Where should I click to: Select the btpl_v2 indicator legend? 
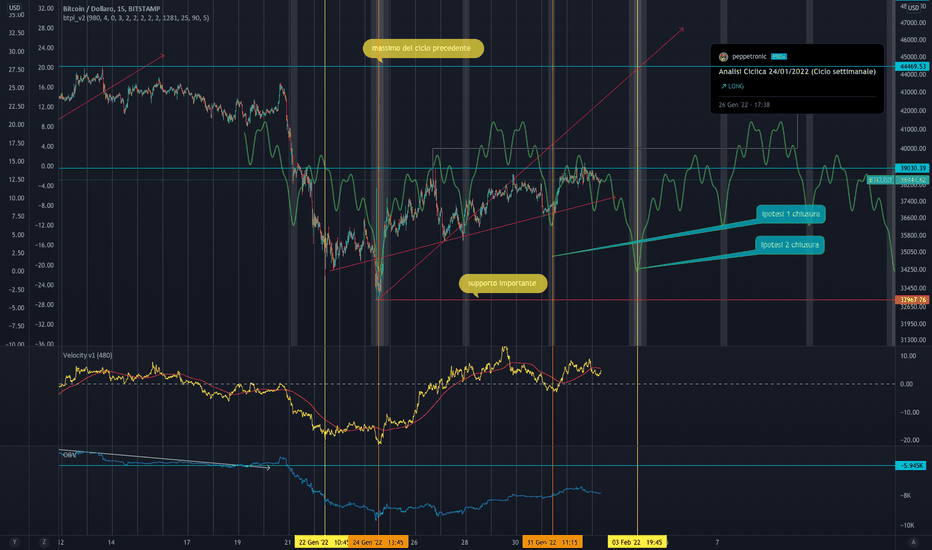(x=136, y=18)
